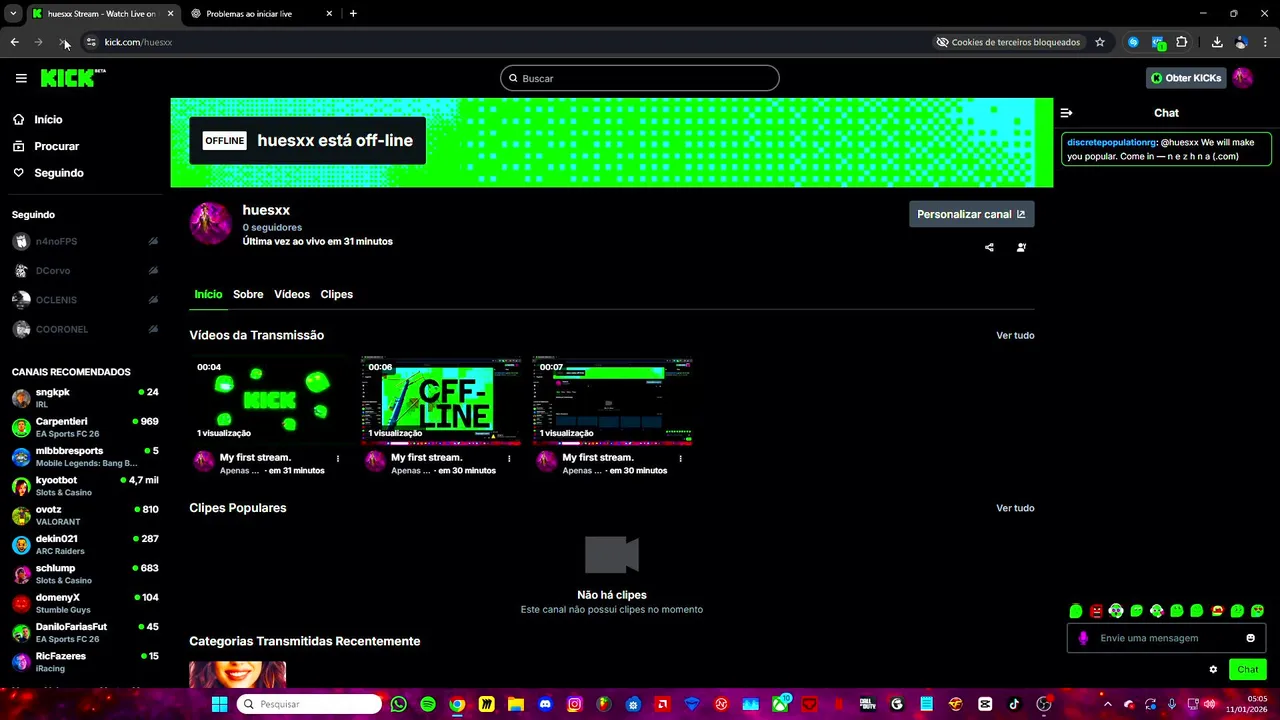Bookmark this page with the star icon

[x=1100, y=42]
